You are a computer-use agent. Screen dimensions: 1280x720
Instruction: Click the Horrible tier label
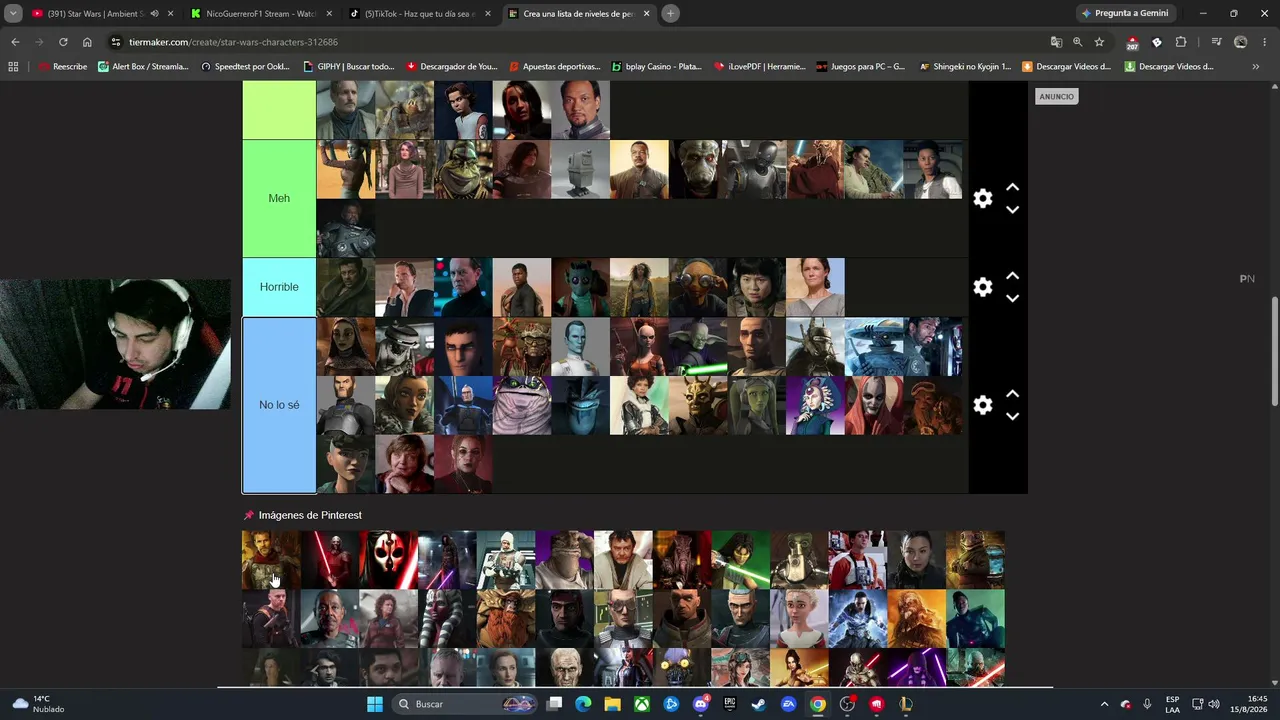pyautogui.click(x=279, y=287)
